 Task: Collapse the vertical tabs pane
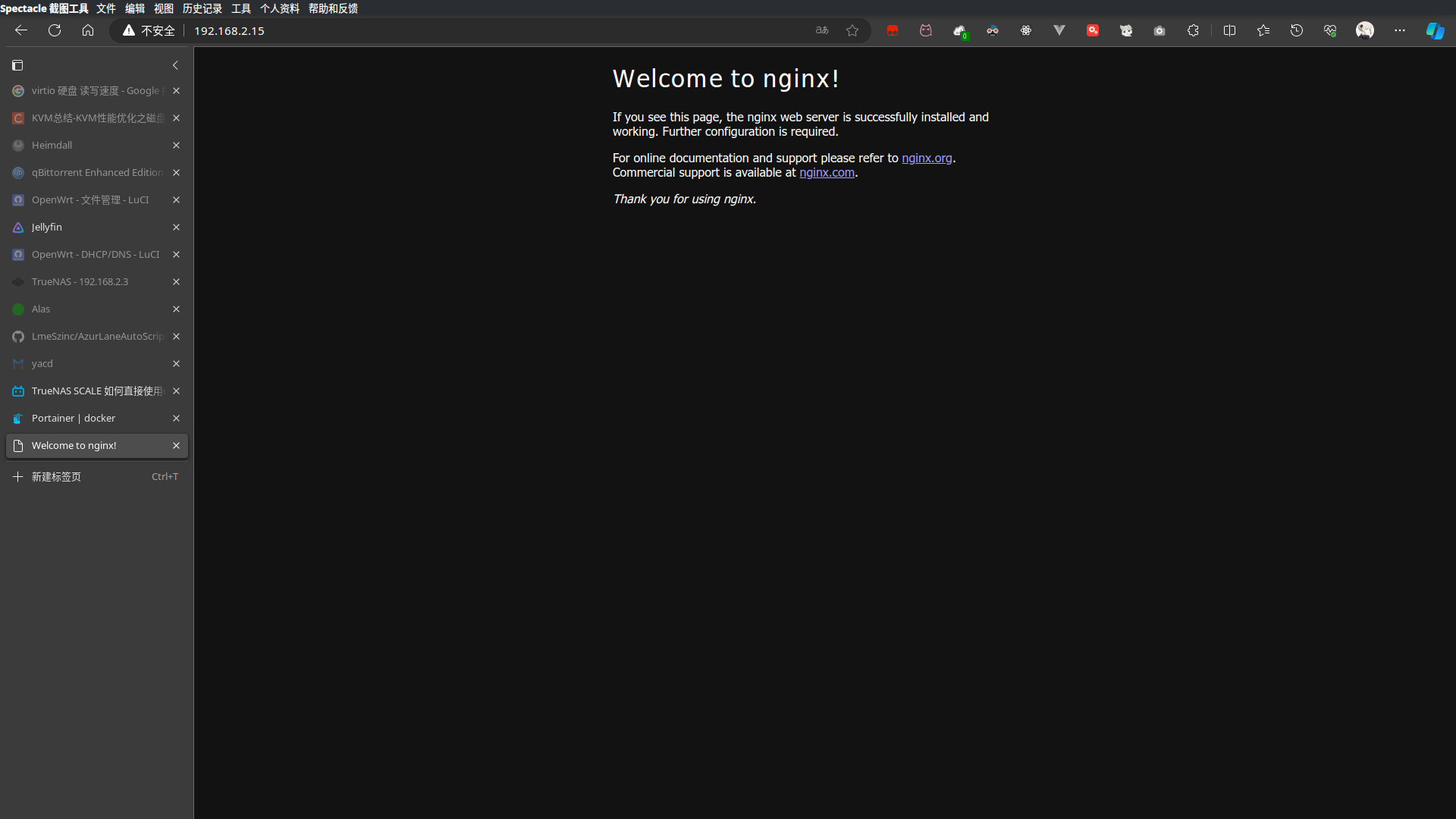(x=175, y=65)
